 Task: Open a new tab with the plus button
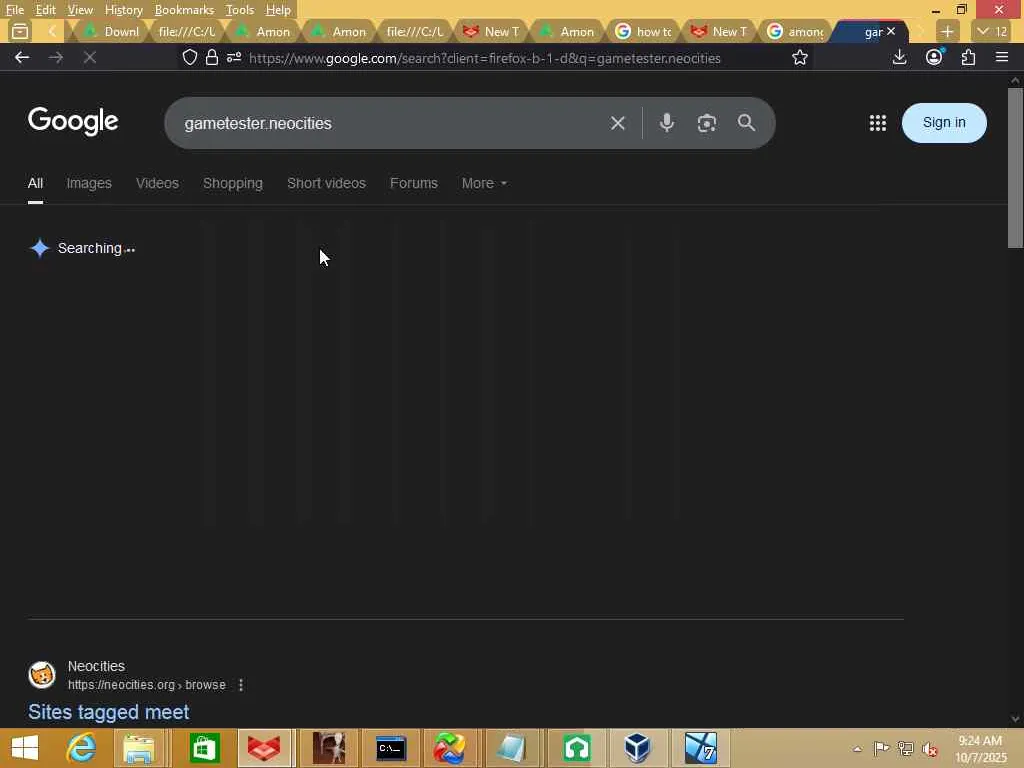(x=947, y=31)
